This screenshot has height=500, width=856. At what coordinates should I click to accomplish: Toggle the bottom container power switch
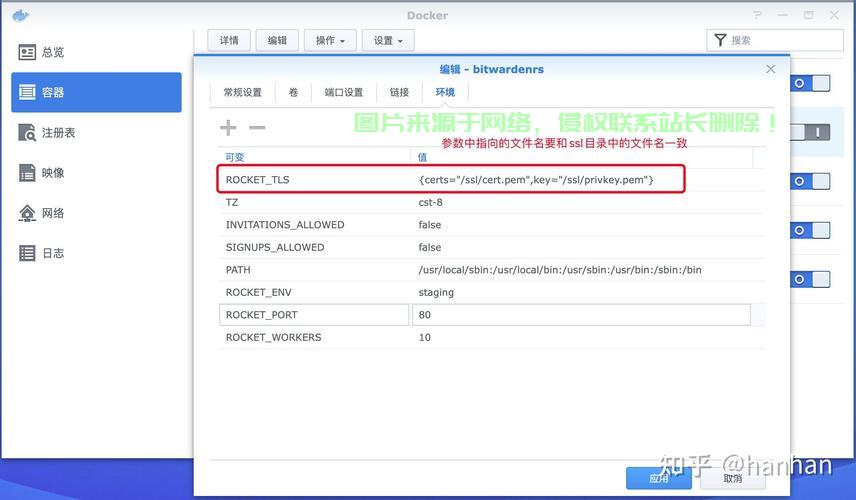click(x=810, y=279)
